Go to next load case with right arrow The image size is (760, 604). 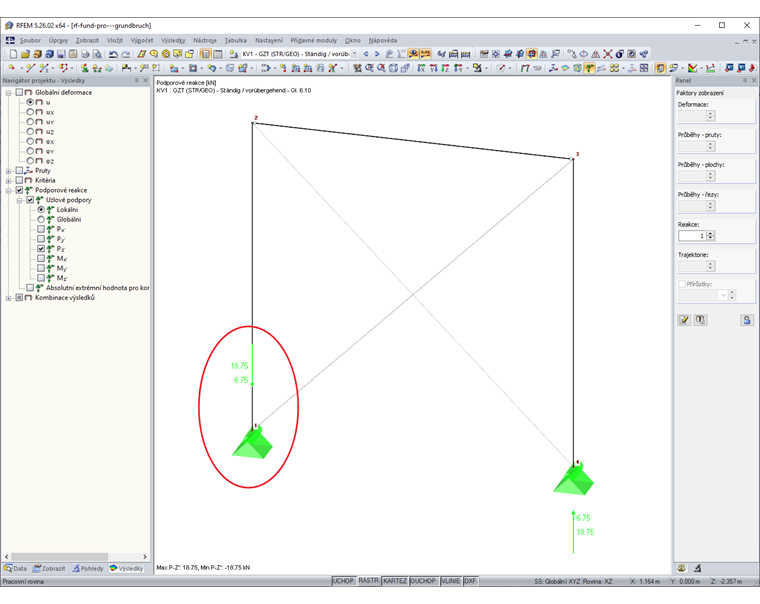(x=377, y=54)
